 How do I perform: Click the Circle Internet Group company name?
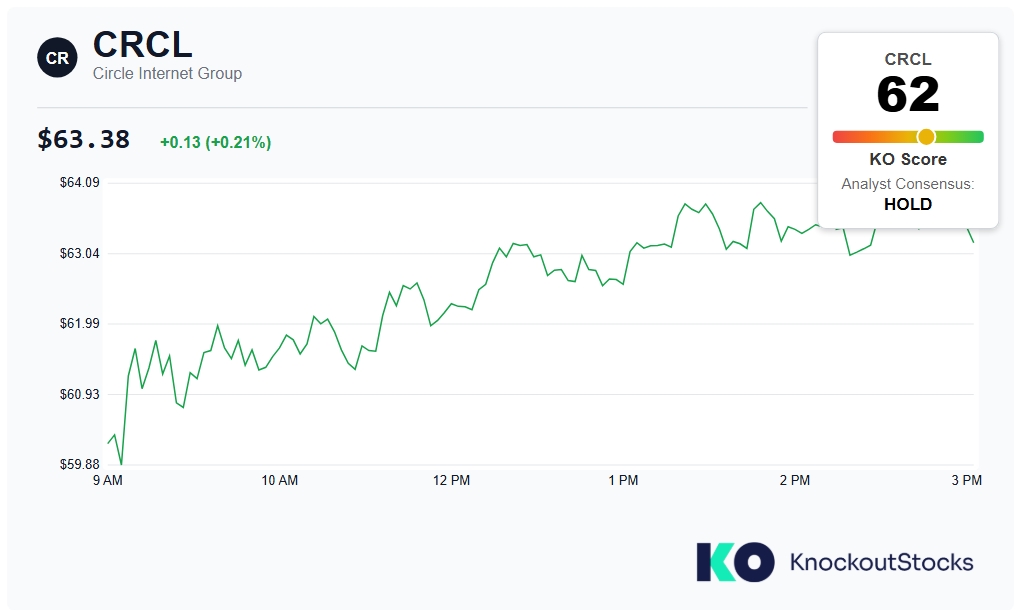point(167,73)
